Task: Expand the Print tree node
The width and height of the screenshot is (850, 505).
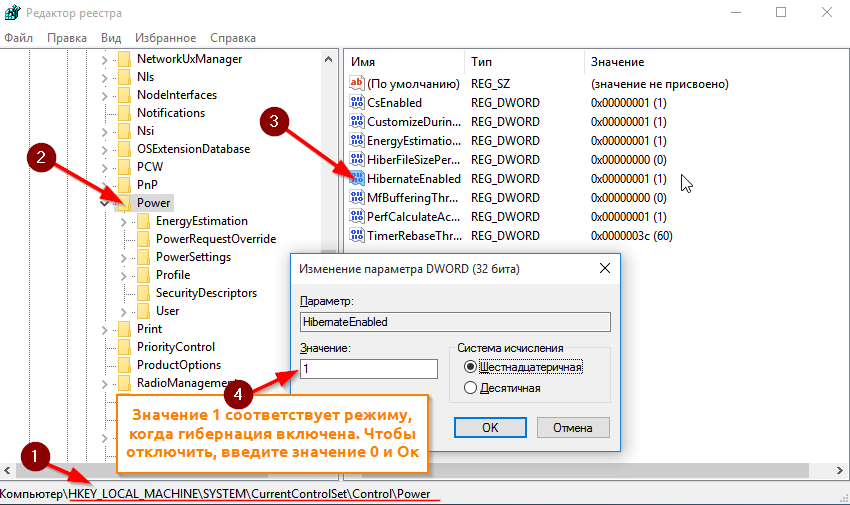Action: [x=105, y=329]
